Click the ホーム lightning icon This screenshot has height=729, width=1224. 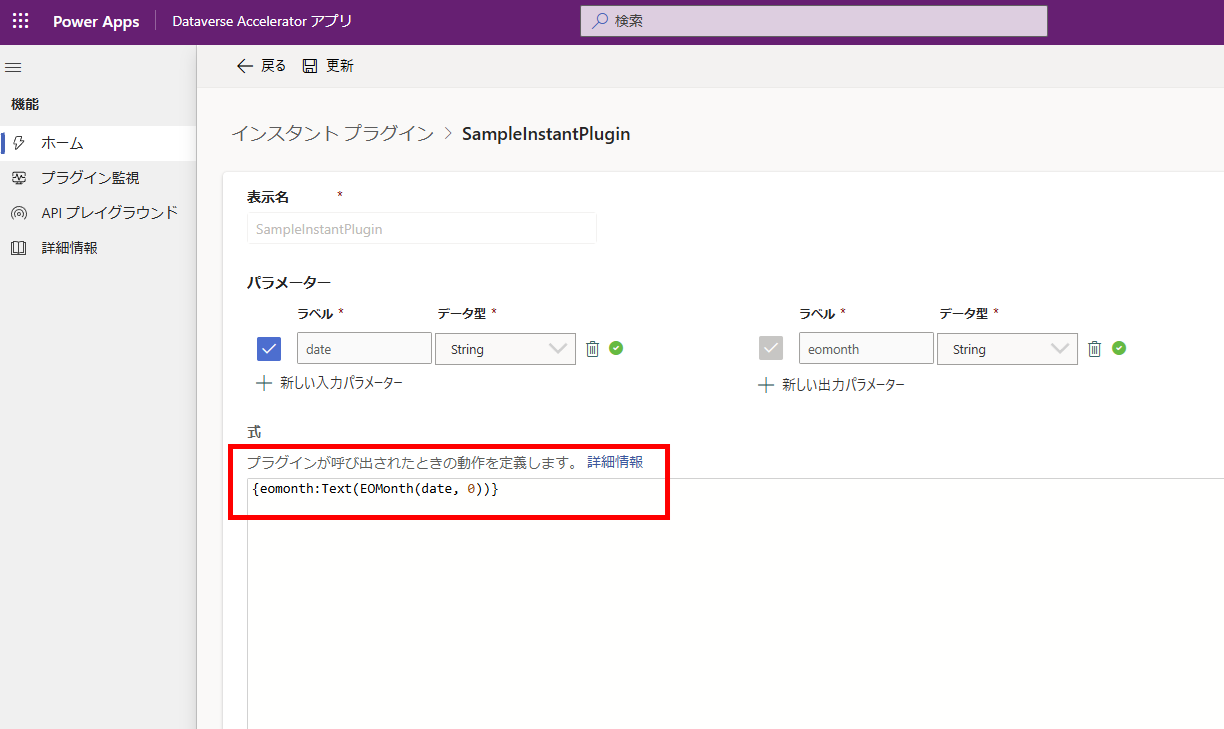coord(19,143)
